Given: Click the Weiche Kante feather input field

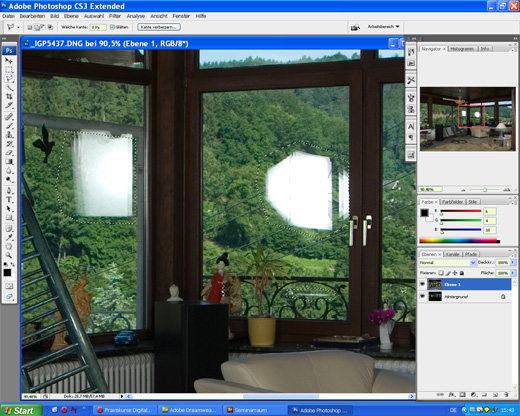Looking at the screenshot, I should 98,27.
